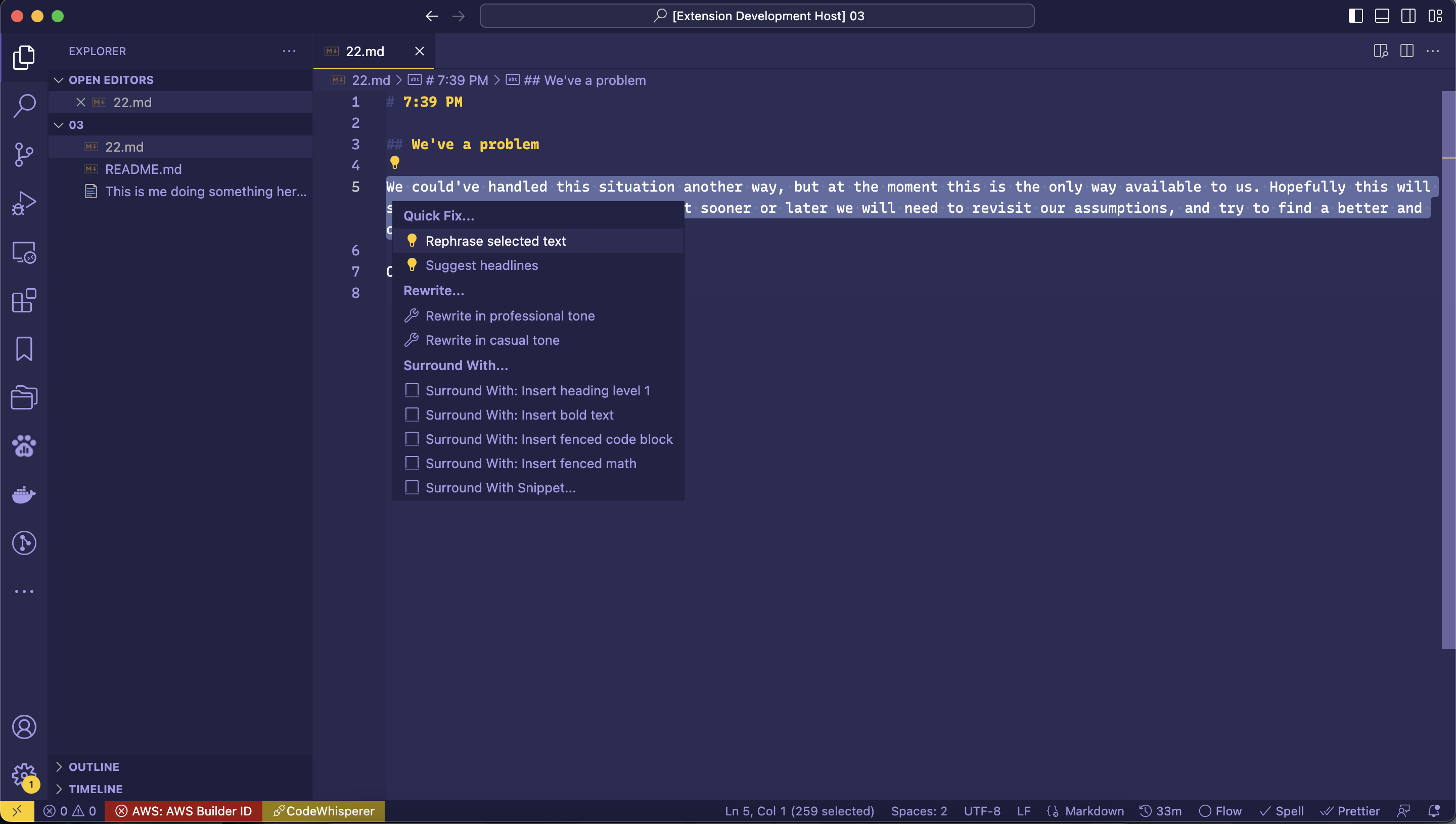The width and height of the screenshot is (1456, 824).
Task: Go forward in navigation history
Action: (x=459, y=16)
